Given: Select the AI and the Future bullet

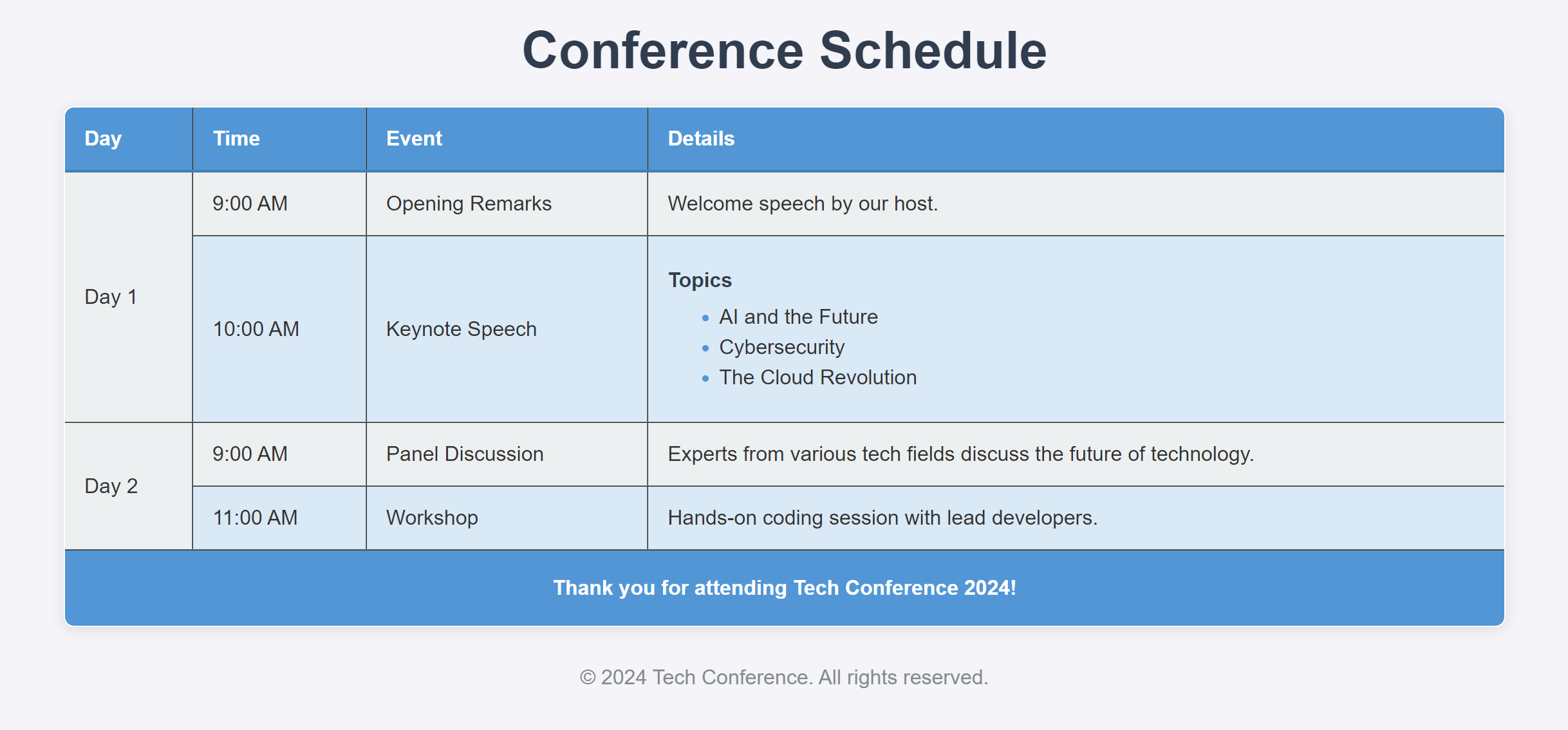Looking at the screenshot, I should (x=798, y=317).
